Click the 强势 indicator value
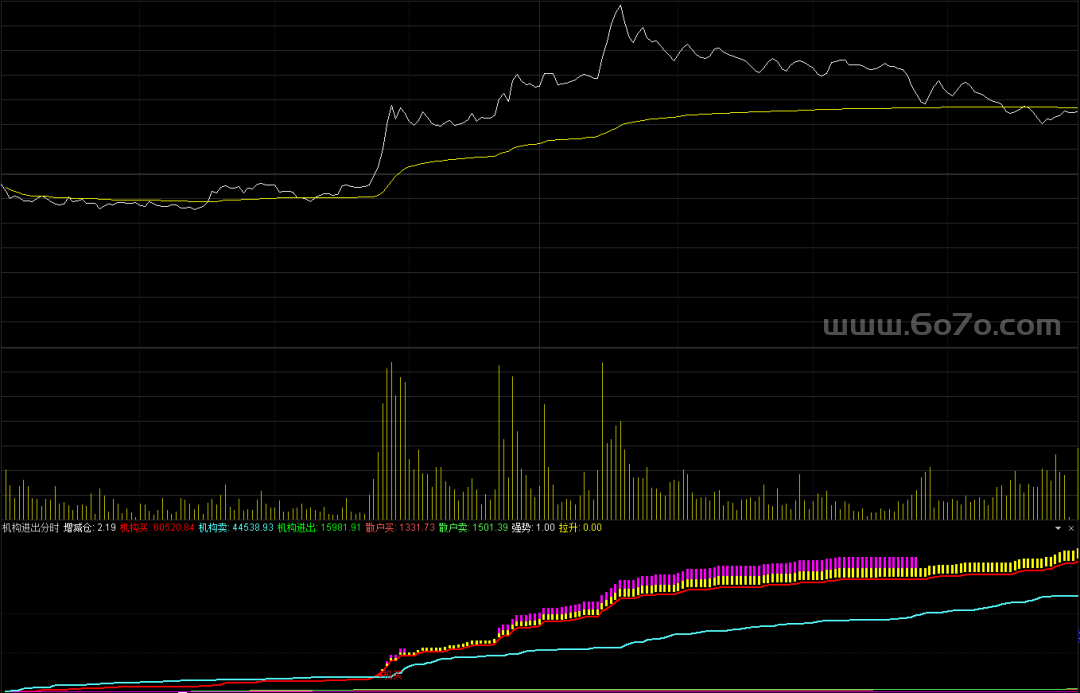The image size is (1080, 693). click(533, 527)
